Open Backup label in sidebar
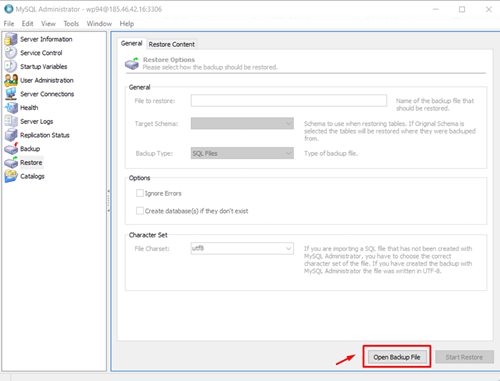The image size is (500, 381). coord(30,149)
